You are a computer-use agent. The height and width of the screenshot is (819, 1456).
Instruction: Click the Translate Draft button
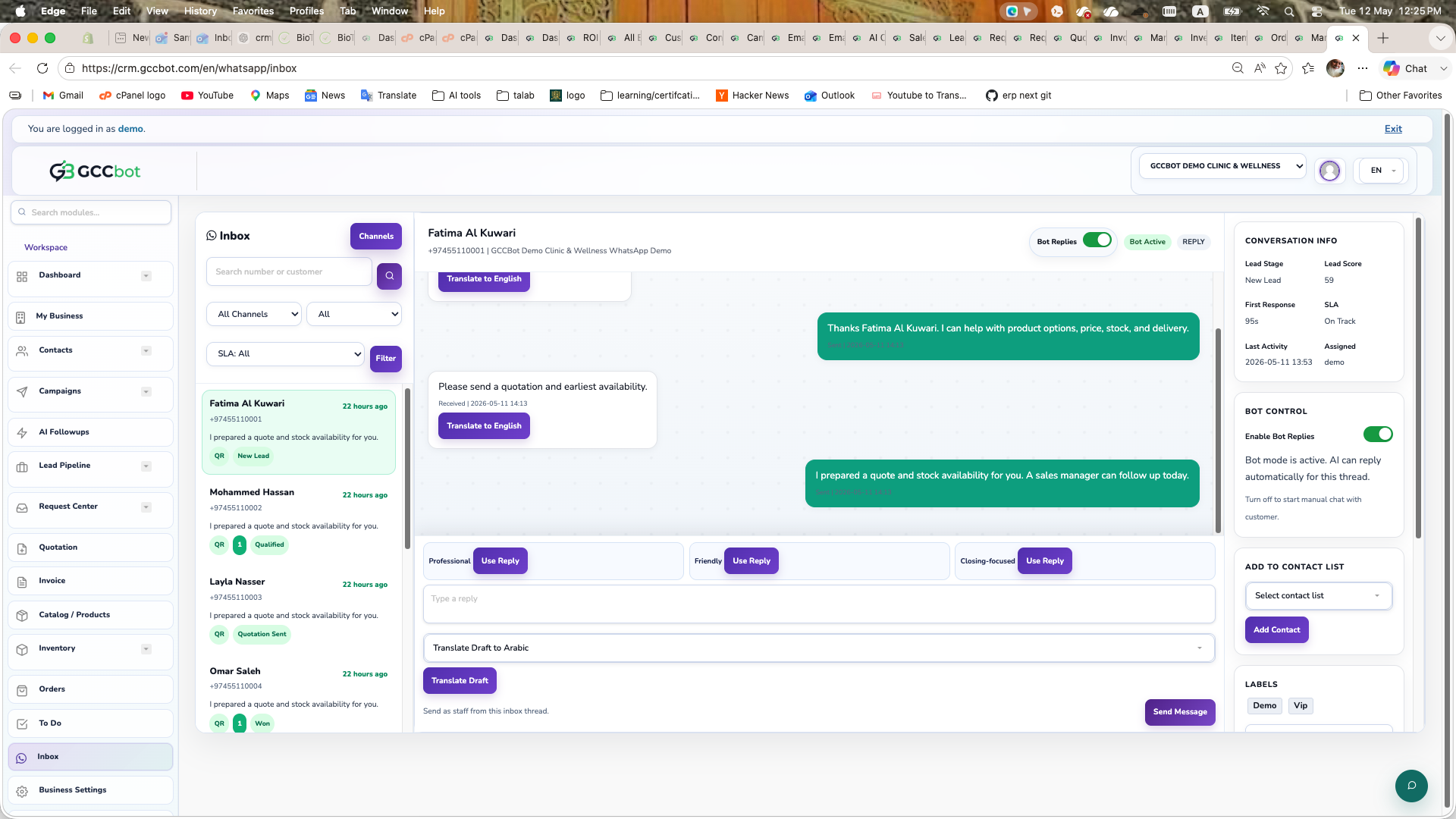pos(460,681)
